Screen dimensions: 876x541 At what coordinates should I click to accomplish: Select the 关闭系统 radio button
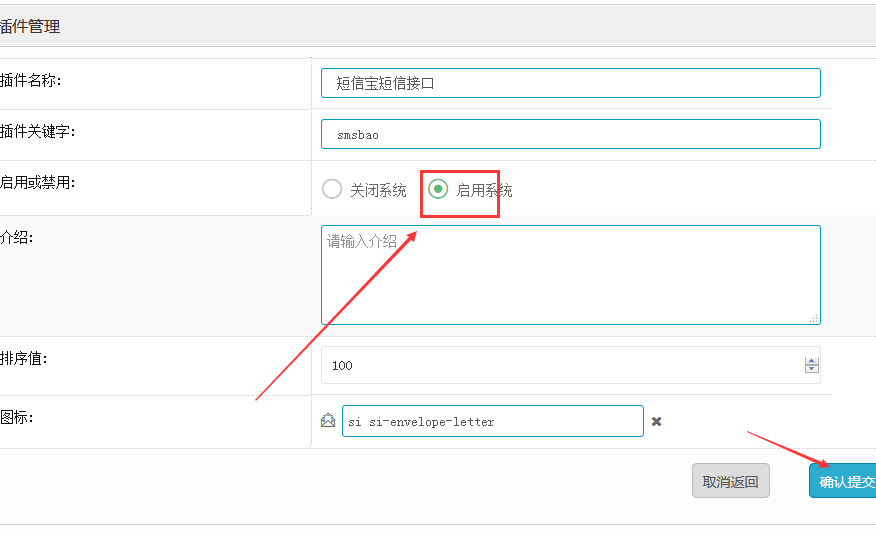[332, 189]
